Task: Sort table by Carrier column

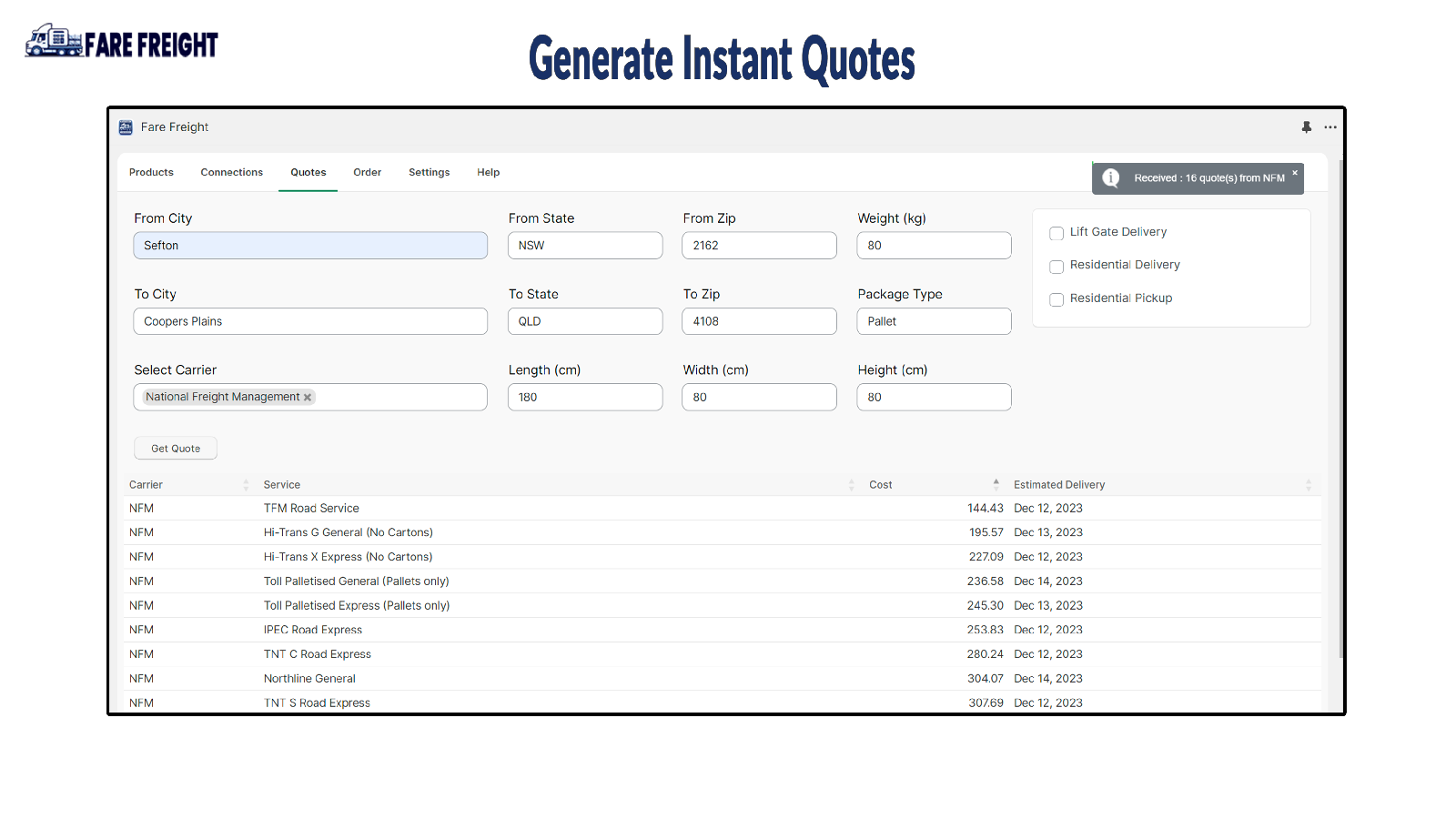Action: [246, 485]
